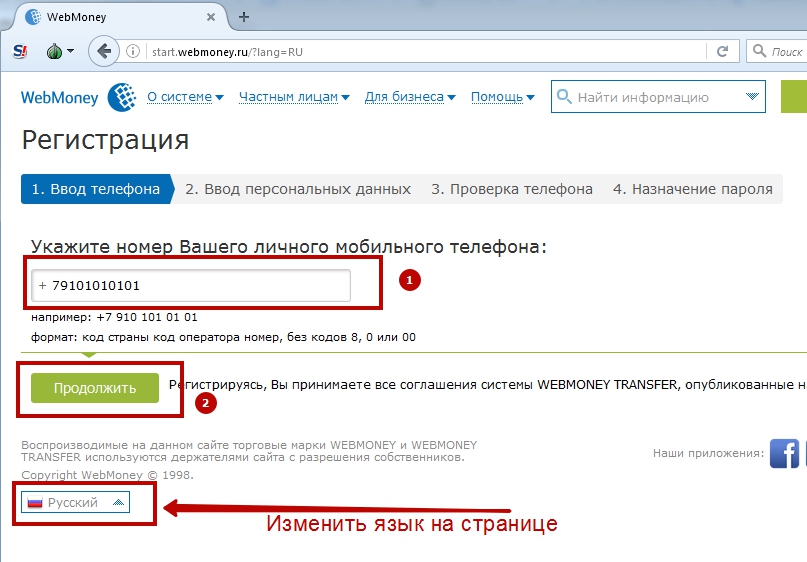The height and width of the screenshot is (562, 807).
Task: Open a new browser tab
Action: point(244,17)
